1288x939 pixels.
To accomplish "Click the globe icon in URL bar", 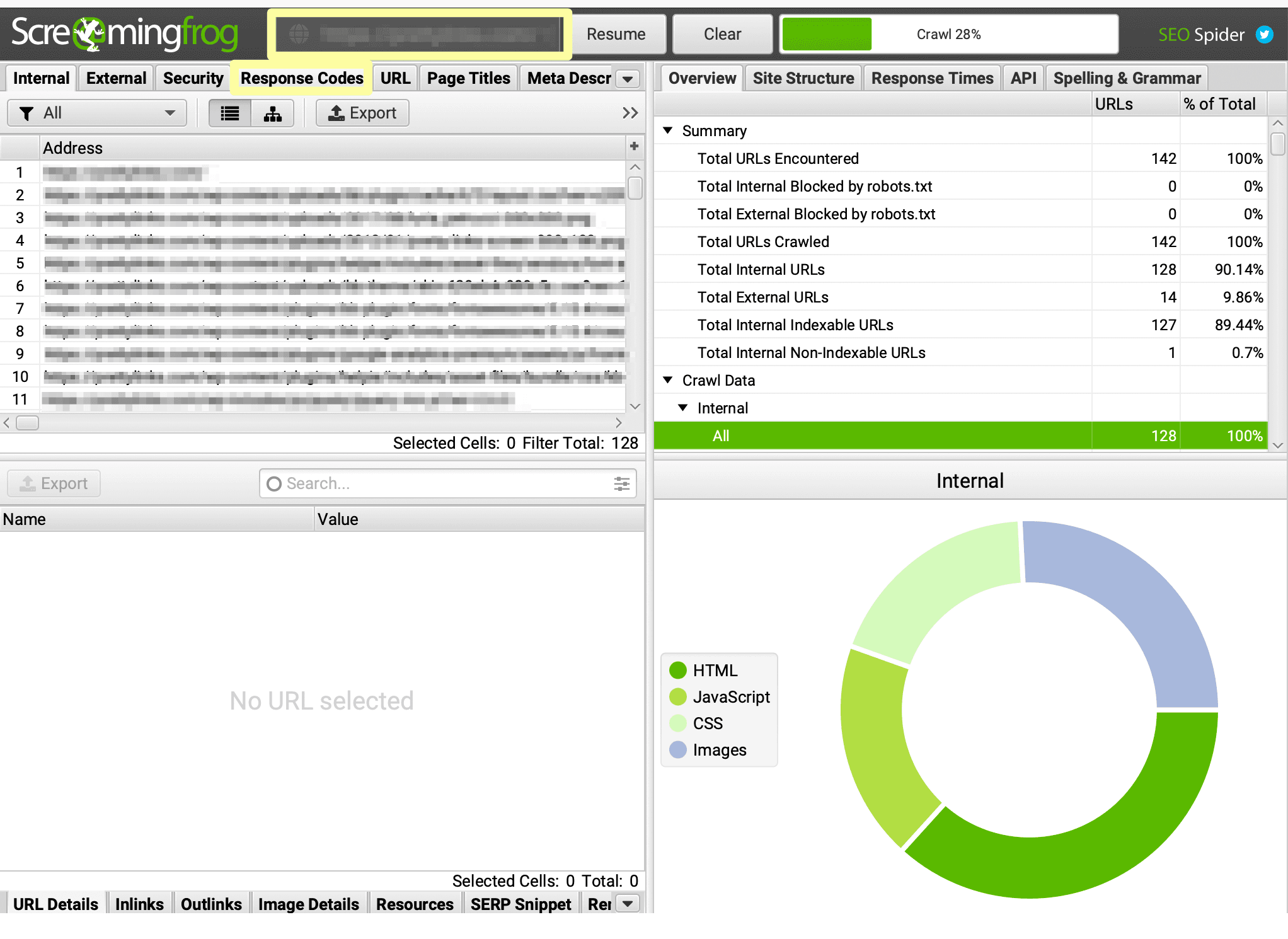I will tap(299, 34).
